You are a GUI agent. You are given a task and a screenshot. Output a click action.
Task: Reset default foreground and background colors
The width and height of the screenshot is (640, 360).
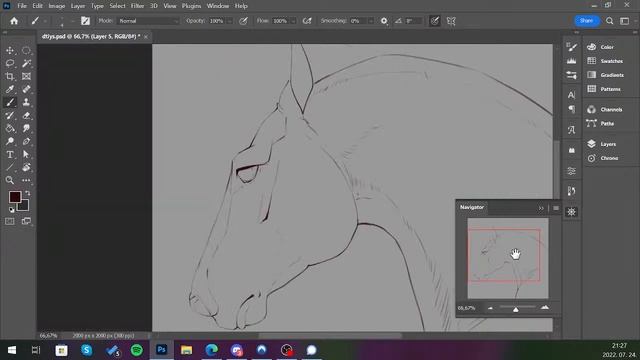(x=11, y=210)
